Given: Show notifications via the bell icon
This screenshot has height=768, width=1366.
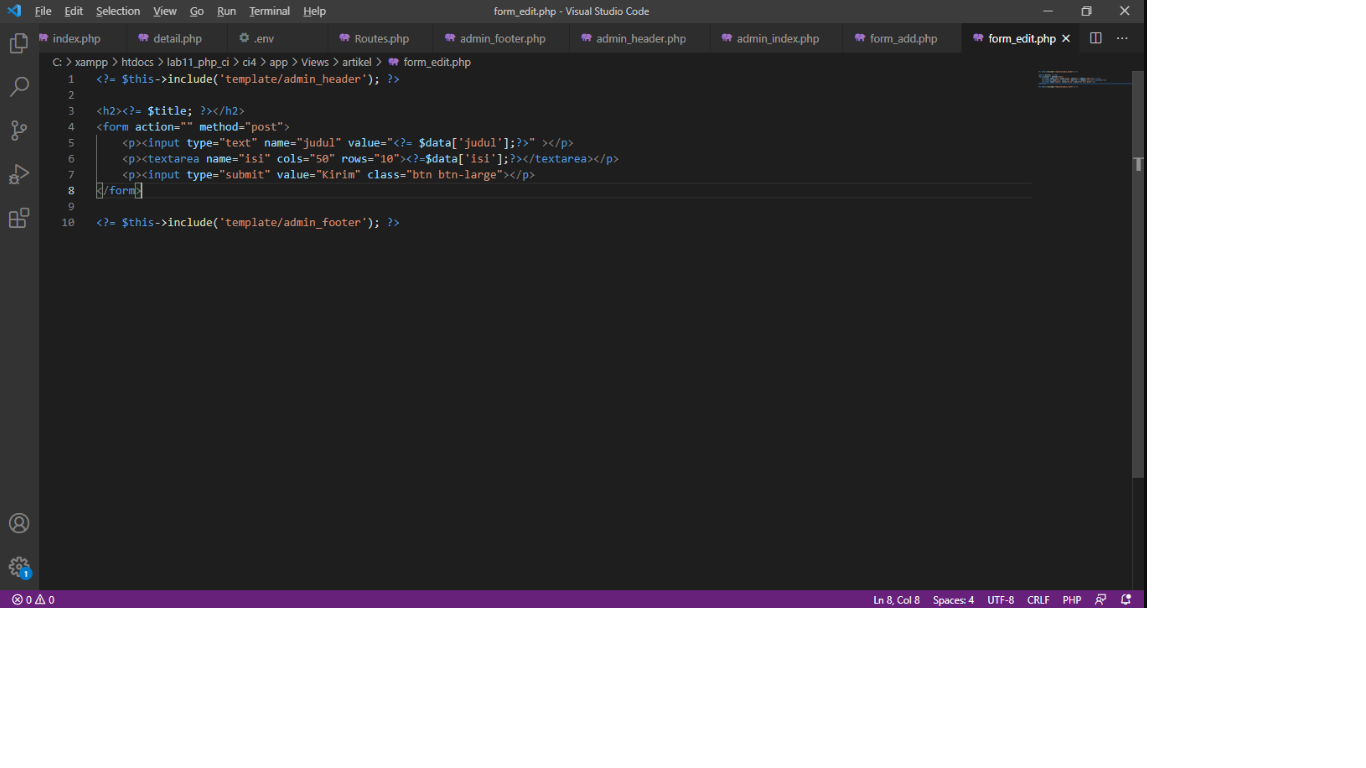Looking at the screenshot, I should click(1125, 599).
